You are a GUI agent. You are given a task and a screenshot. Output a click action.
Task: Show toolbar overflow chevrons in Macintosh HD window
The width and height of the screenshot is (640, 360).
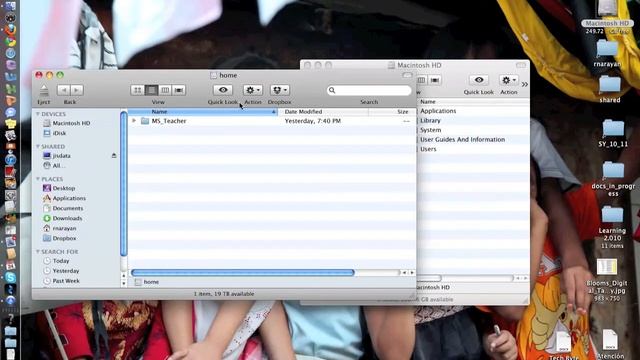pos(525,84)
